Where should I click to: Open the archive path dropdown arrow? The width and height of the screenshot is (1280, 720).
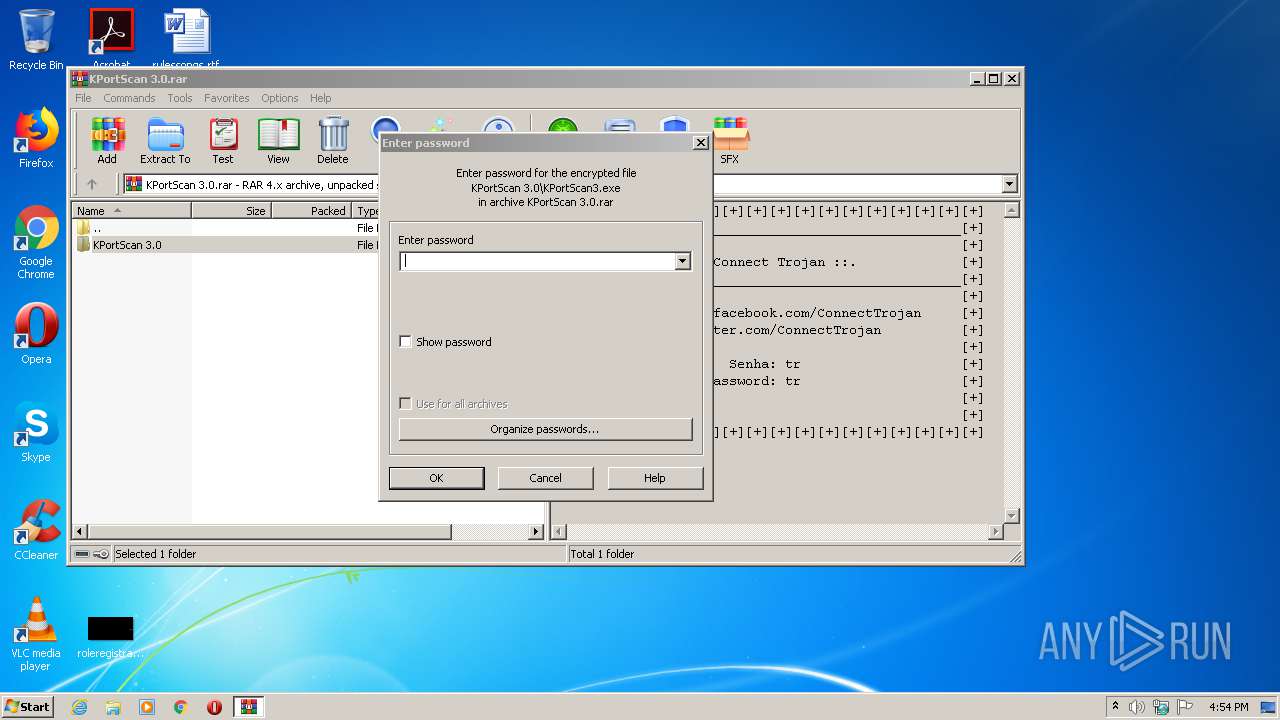coord(1009,184)
